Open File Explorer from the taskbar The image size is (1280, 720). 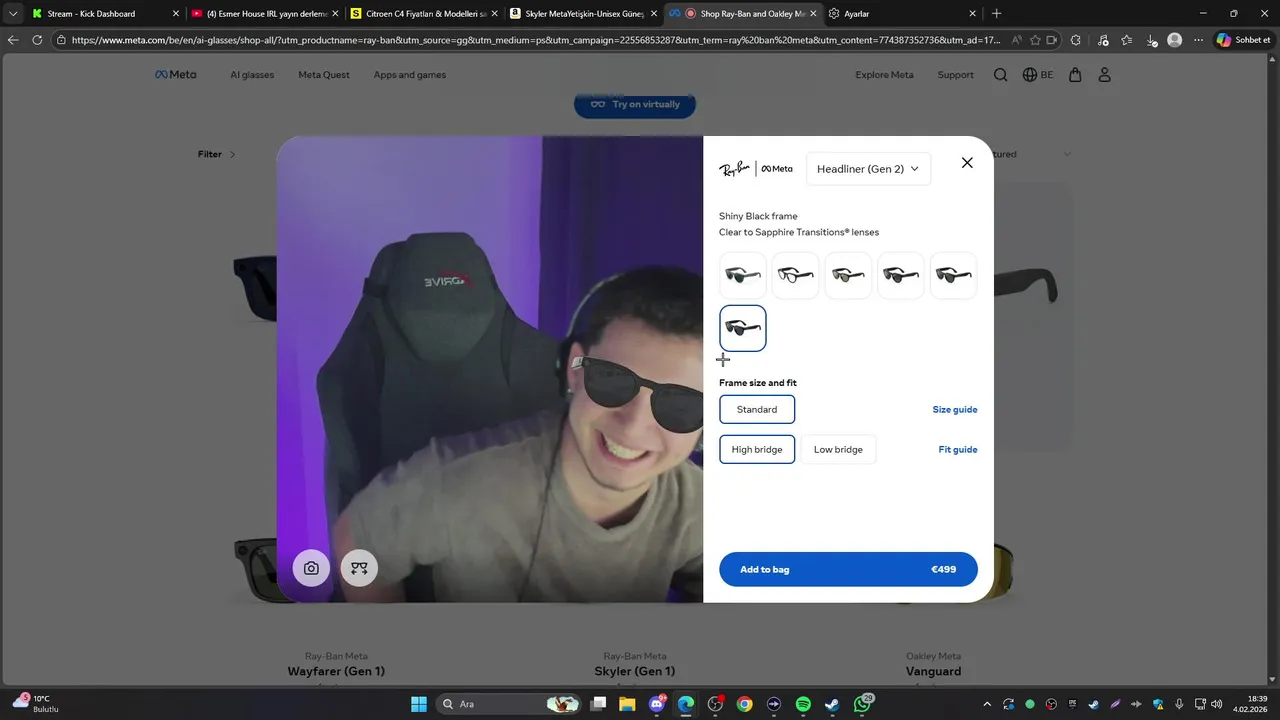[627, 704]
